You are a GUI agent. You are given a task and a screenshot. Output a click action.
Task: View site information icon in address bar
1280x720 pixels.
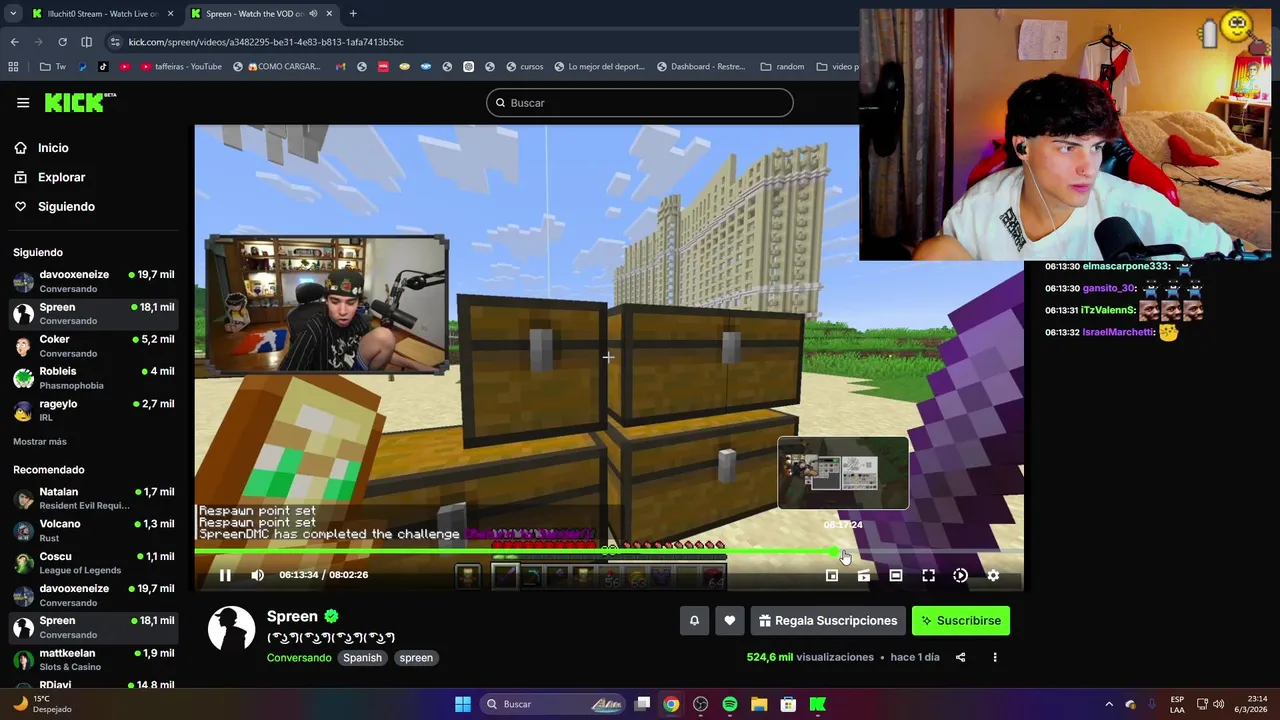tap(115, 42)
